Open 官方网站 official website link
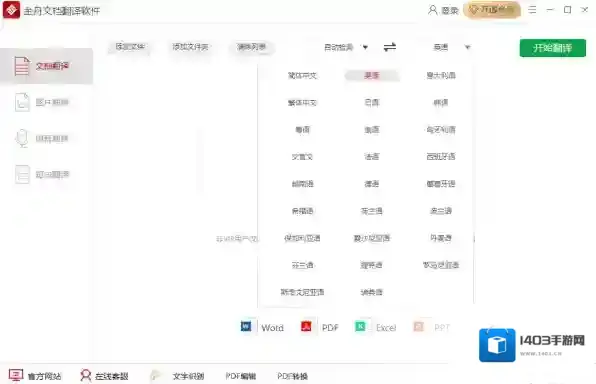The height and width of the screenshot is (384, 596). coord(35,376)
